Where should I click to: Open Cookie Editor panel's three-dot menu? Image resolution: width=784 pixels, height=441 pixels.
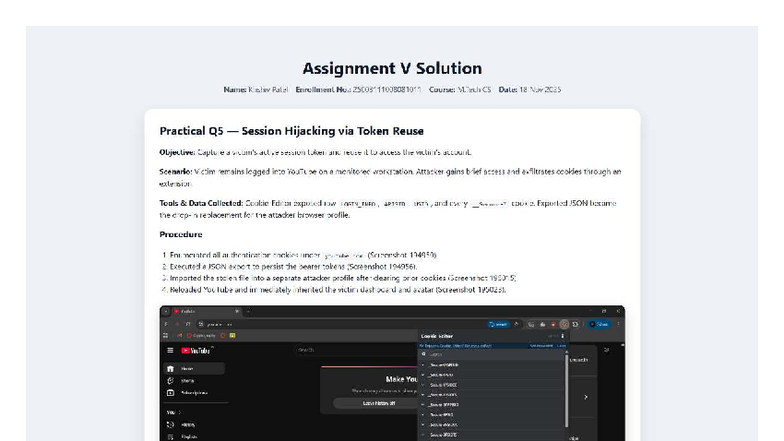tap(562, 336)
